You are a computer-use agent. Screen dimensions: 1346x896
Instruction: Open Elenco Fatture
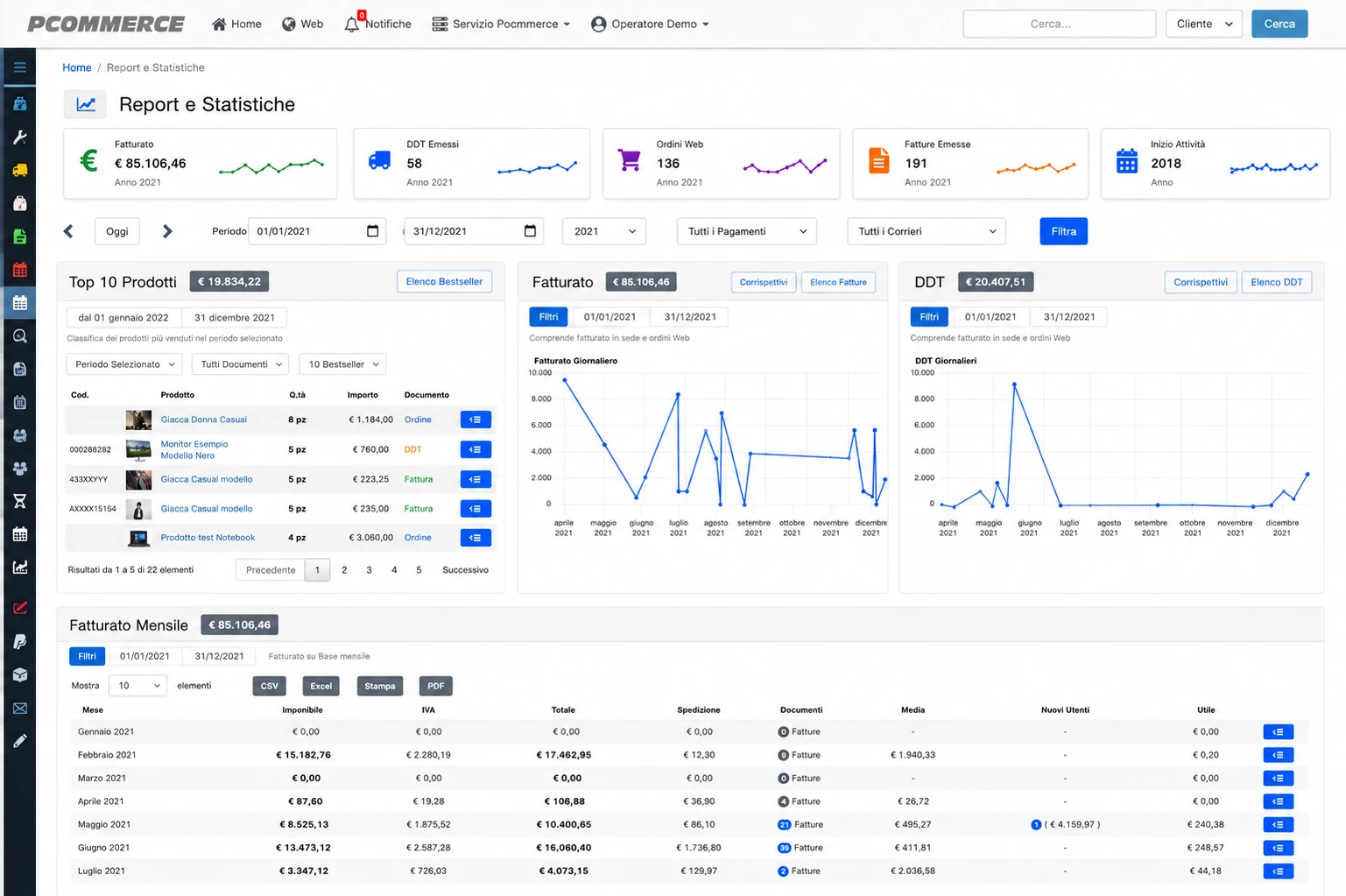coord(838,282)
